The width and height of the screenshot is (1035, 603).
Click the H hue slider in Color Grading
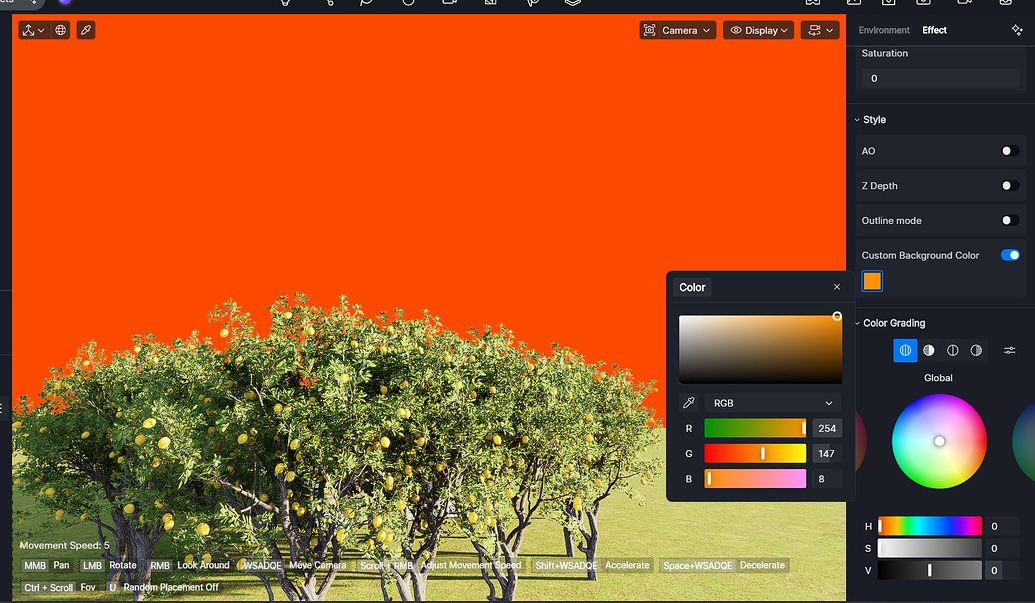[929, 526]
